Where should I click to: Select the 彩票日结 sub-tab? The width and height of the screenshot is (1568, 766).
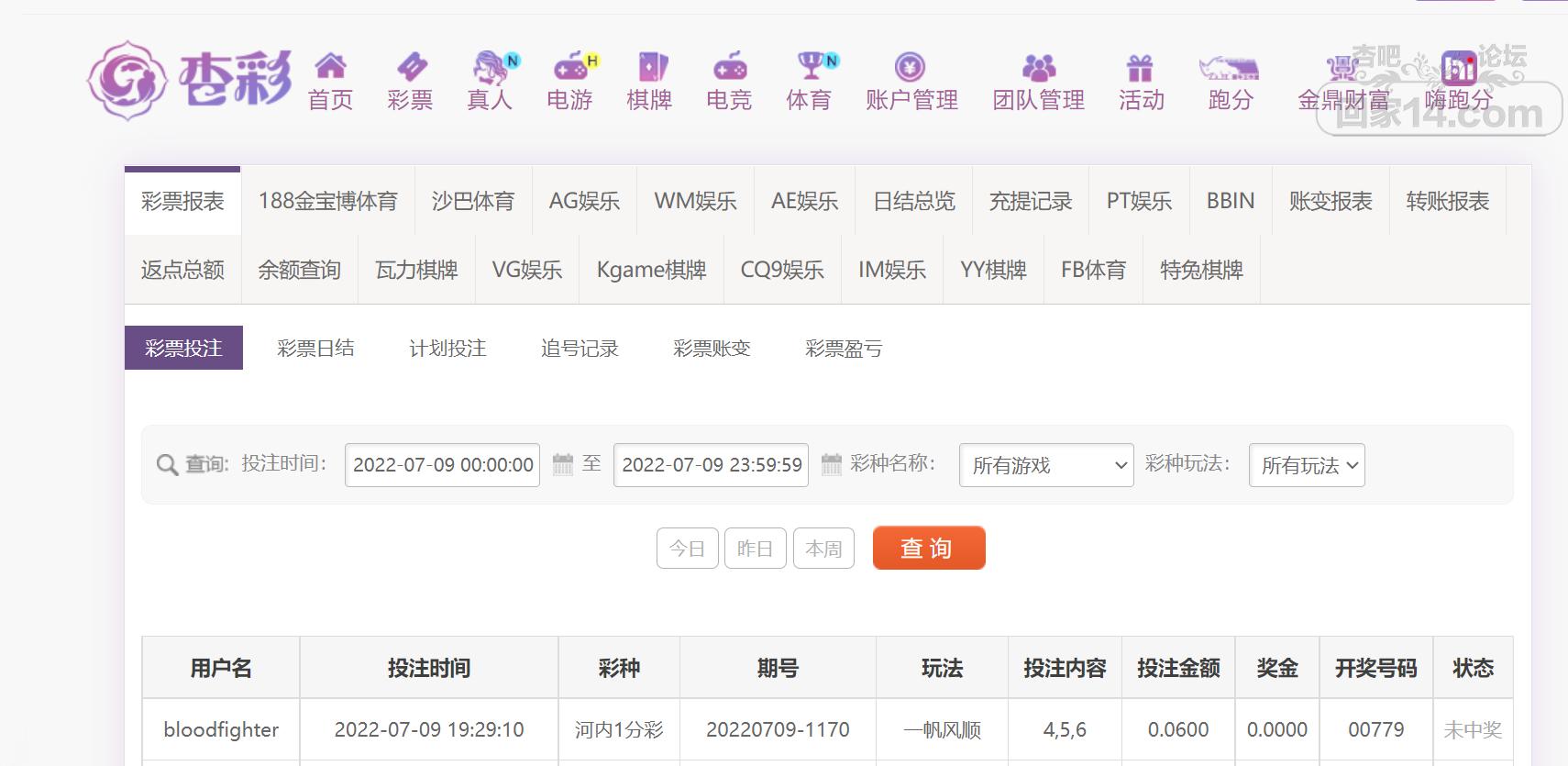coord(315,348)
